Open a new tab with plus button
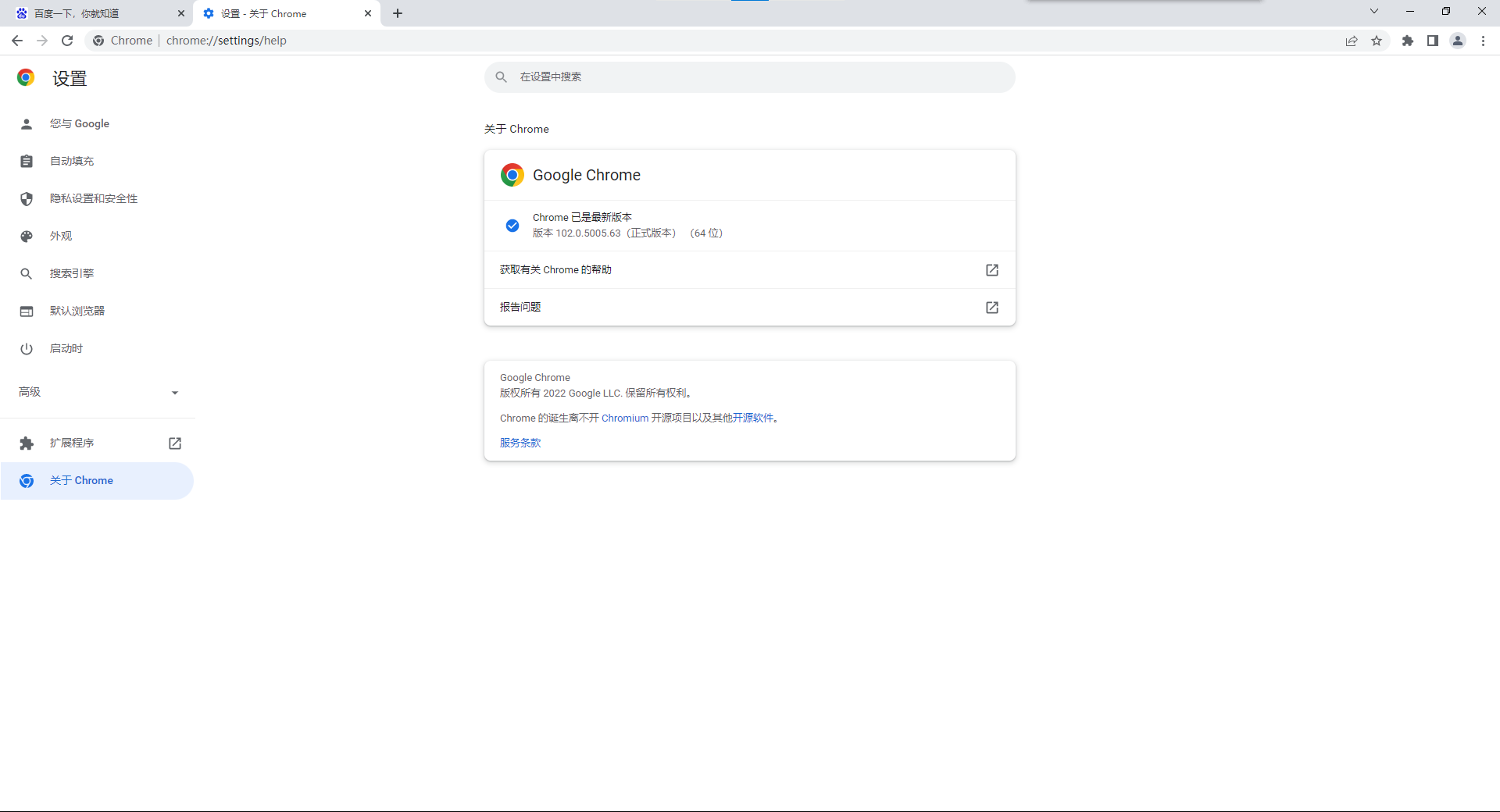 [x=398, y=13]
